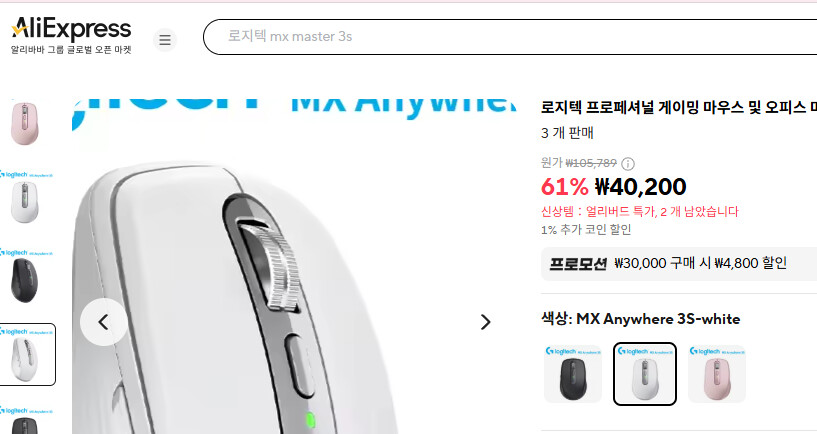View the bottom partially visible thumbnail
The image size is (817, 434).
coord(24,419)
